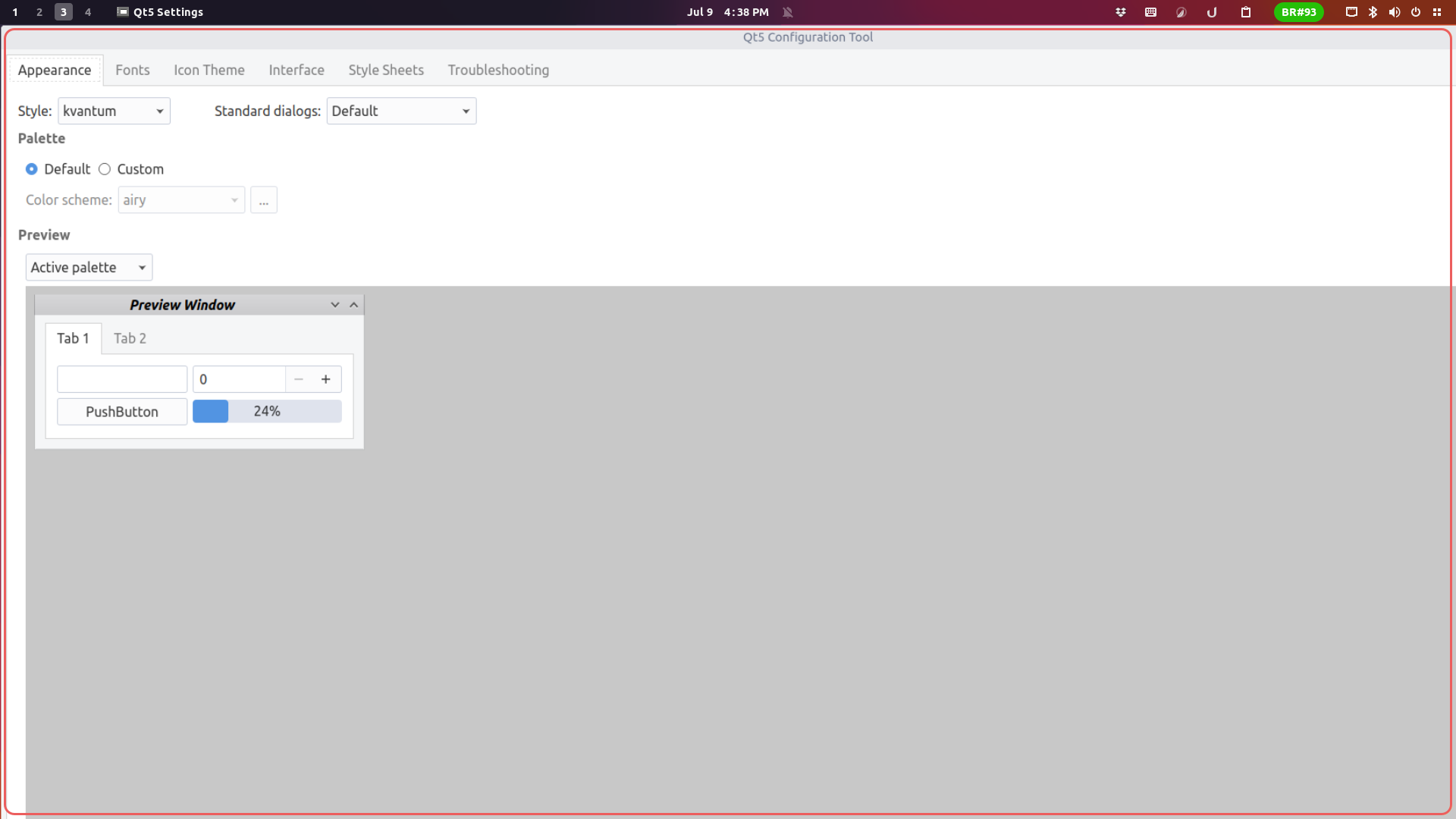Click the volume icon in the panel
This screenshot has width=1456, height=819.
pyautogui.click(x=1395, y=12)
